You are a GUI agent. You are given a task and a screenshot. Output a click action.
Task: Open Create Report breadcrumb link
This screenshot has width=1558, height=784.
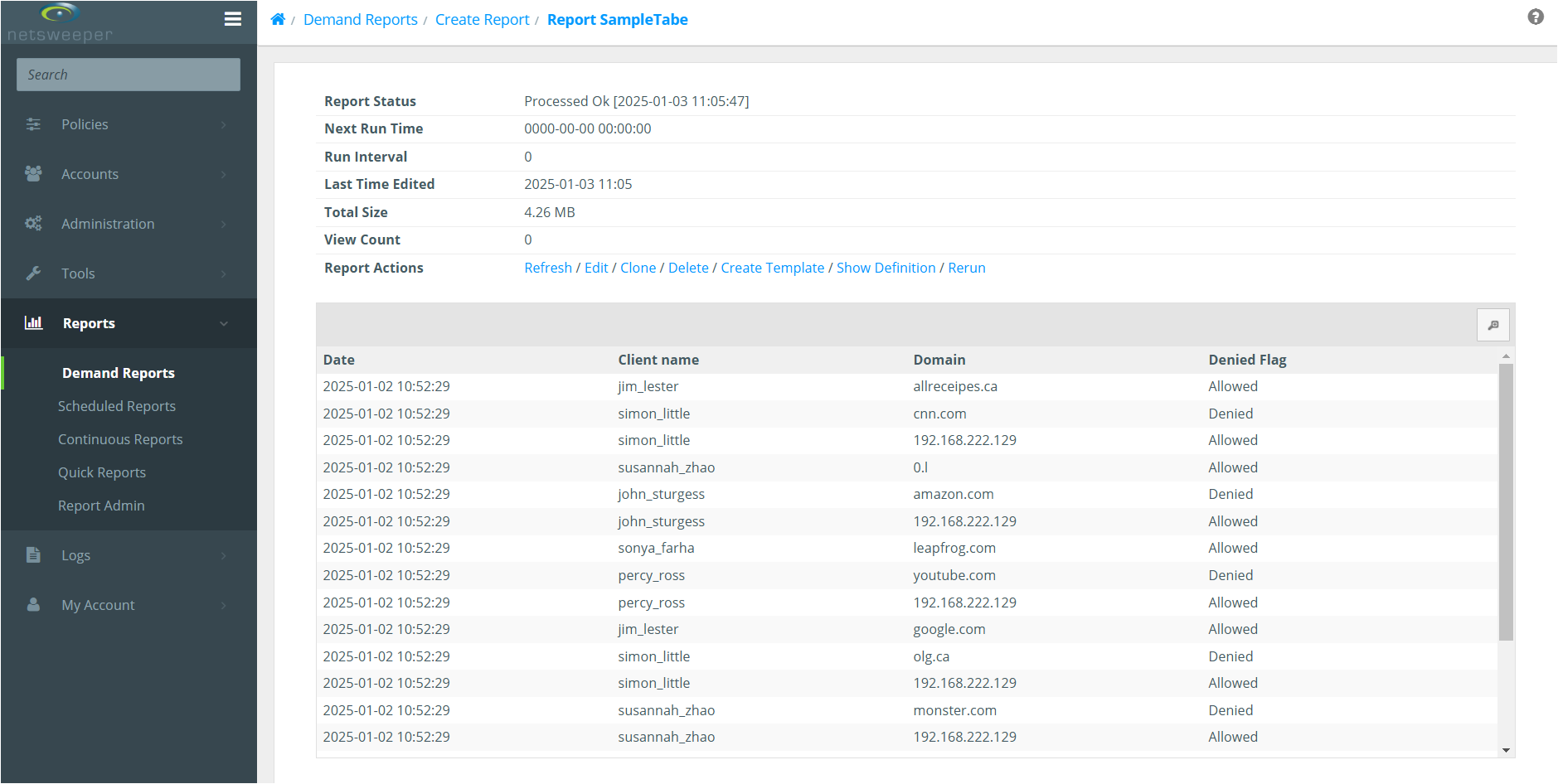tap(483, 19)
